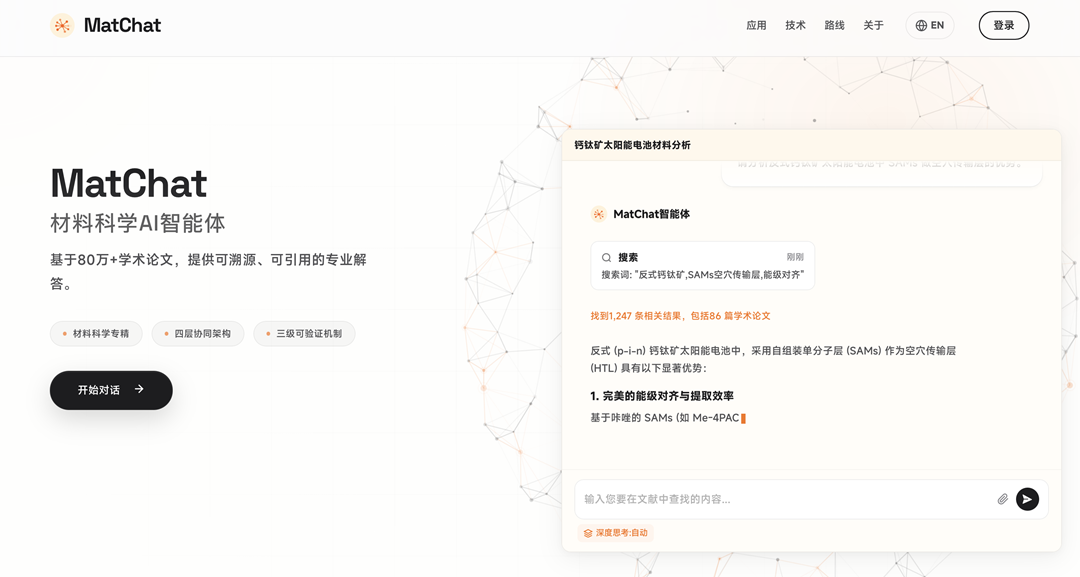This screenshot has height=577, width=1080.
Task: Open the 应用 navigation item
Action: coord(756,26)
